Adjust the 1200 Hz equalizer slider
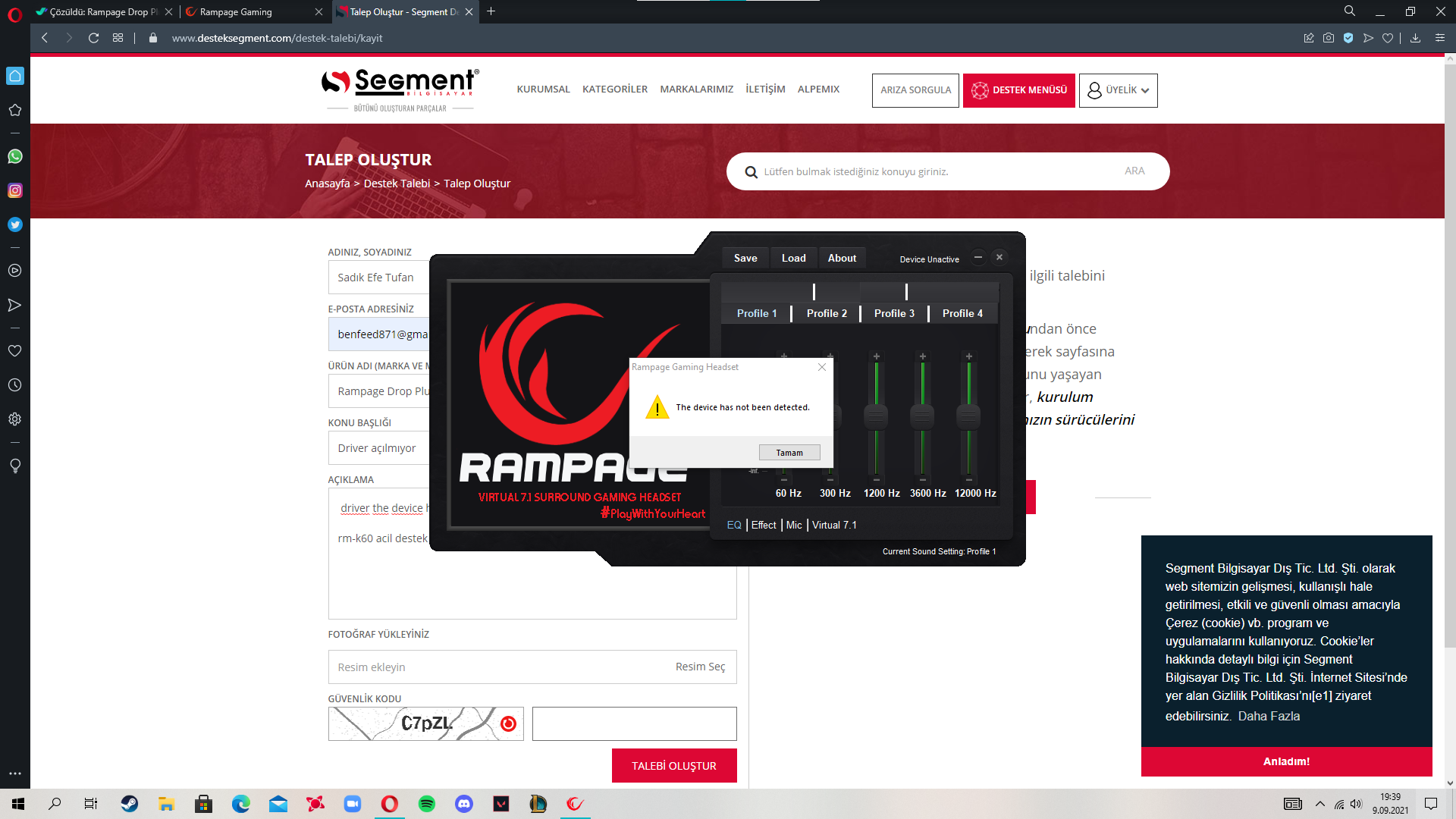Screen dimensions: 1456x819 tap(876, 416)
